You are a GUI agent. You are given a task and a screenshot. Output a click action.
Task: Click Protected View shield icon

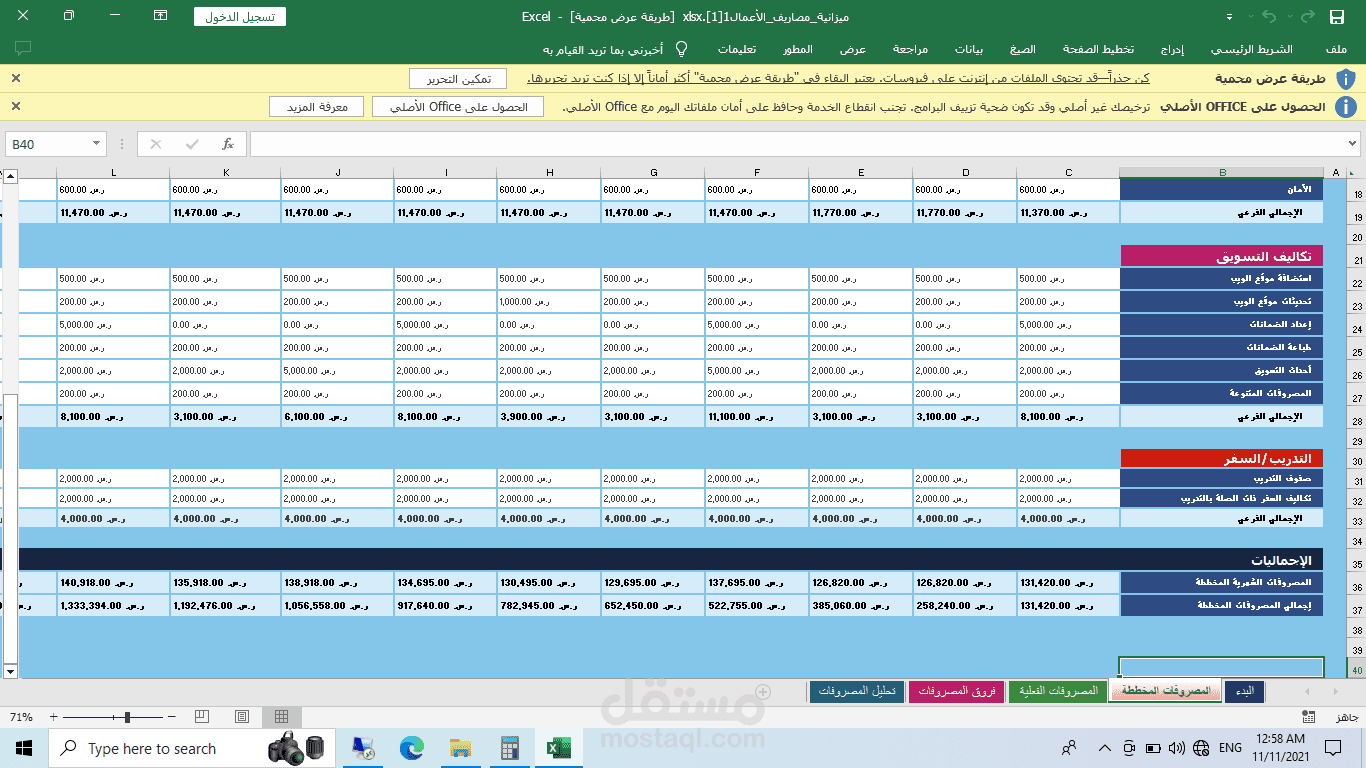tap(1345, 79)
